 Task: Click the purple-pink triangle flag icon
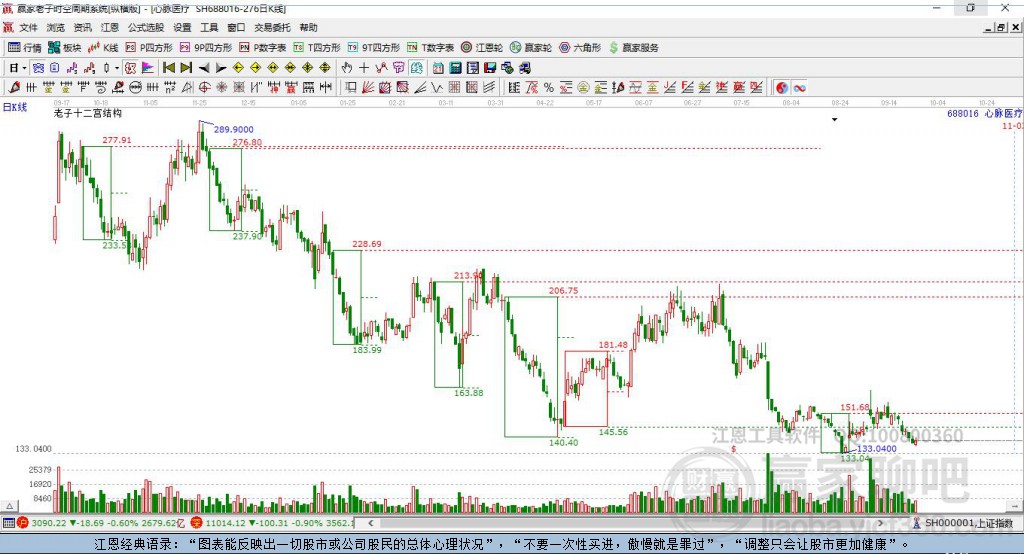click(x=148, y=68)
